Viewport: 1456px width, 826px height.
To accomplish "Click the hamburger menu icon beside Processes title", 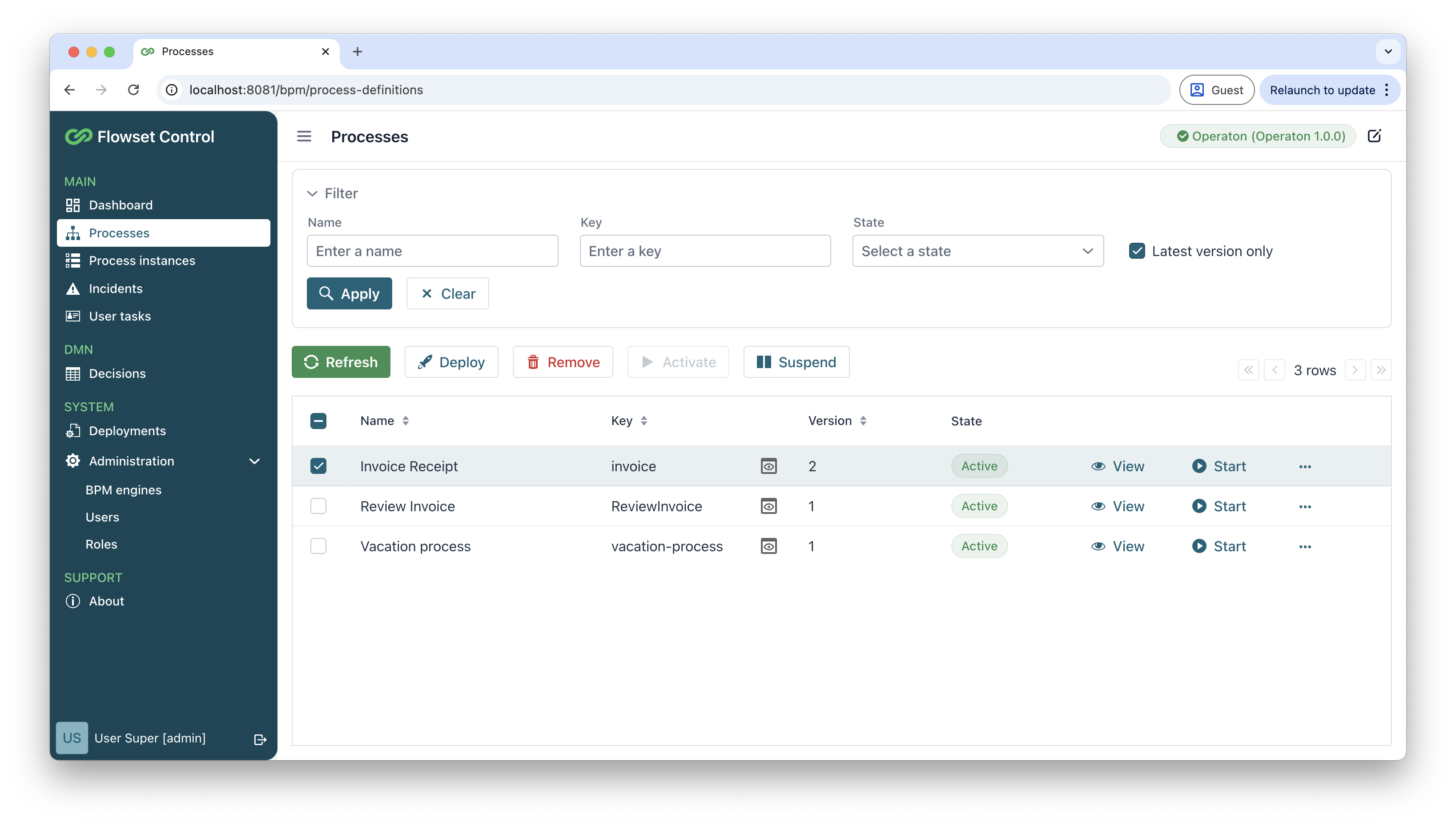I will click(x=304, y=136).
